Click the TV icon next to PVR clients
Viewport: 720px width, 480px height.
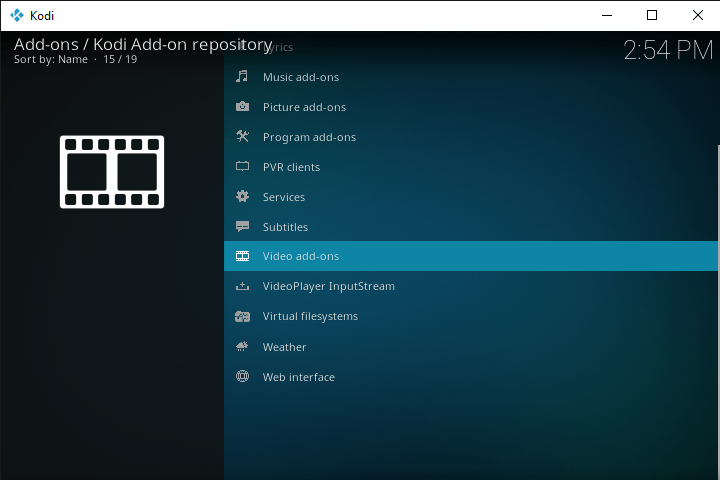click(x=242, y=166)
